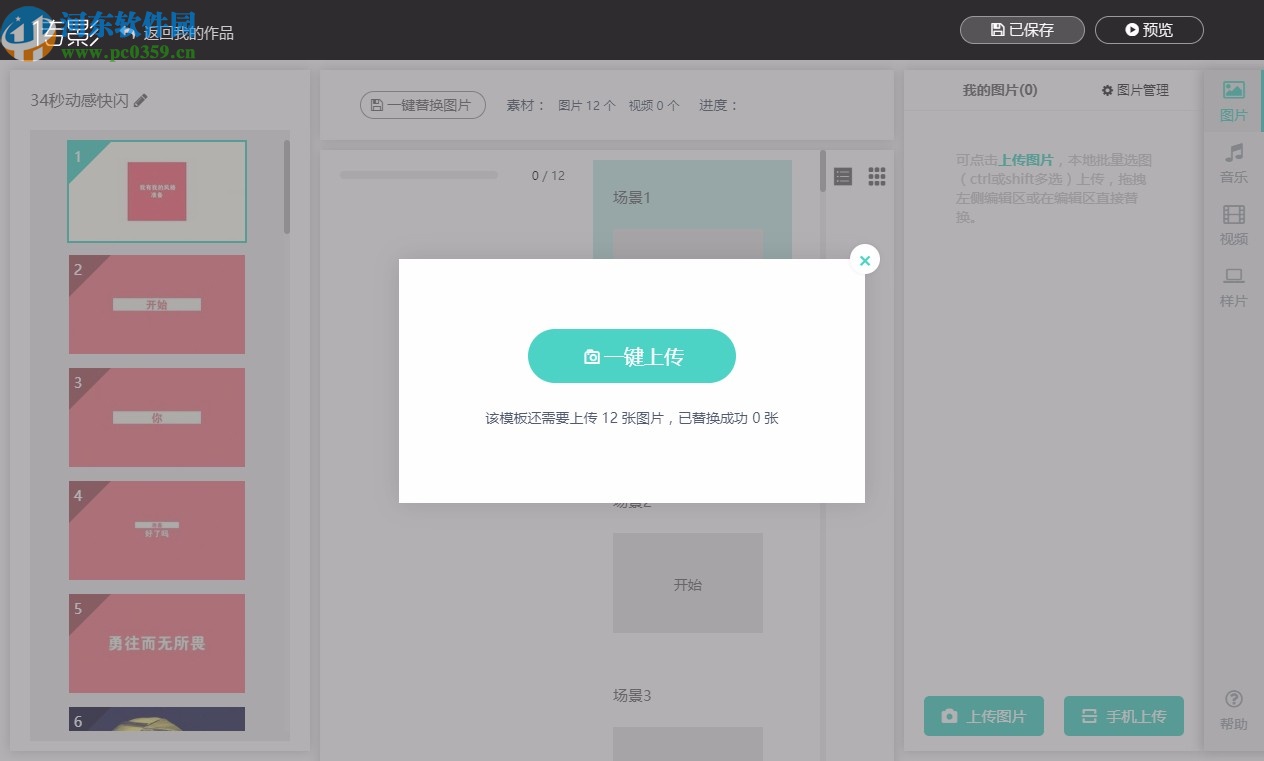1264x761 pixels.
Task: Click the 上传图片 button with camera icon
Action: click(983, 716)
